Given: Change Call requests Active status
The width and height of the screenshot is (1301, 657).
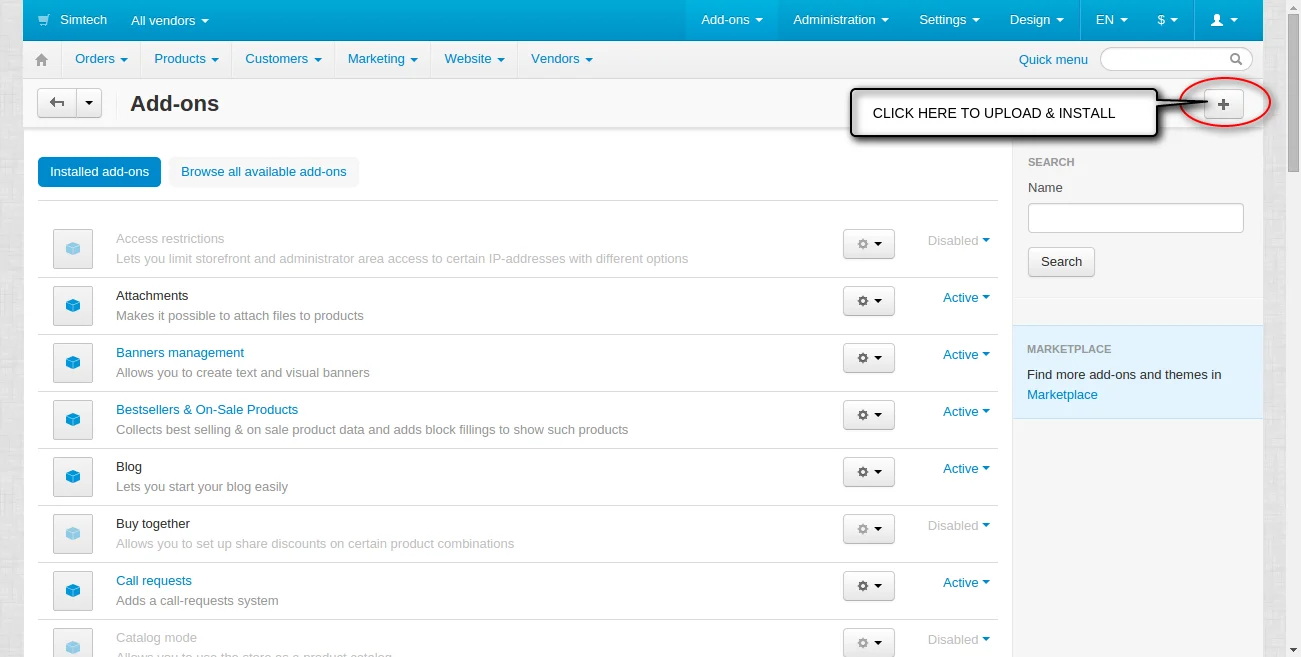Looking at the screenshot, I should click(965, 583).
